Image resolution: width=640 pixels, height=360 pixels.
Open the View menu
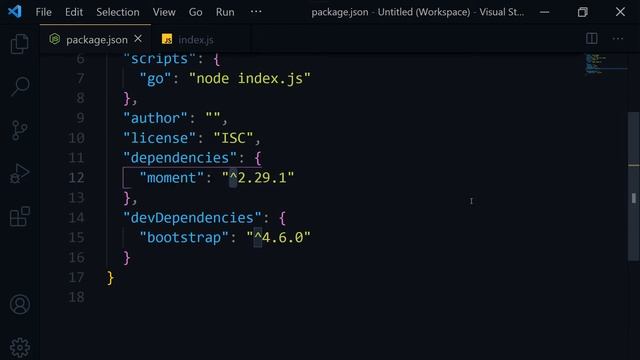coord(164,12)
